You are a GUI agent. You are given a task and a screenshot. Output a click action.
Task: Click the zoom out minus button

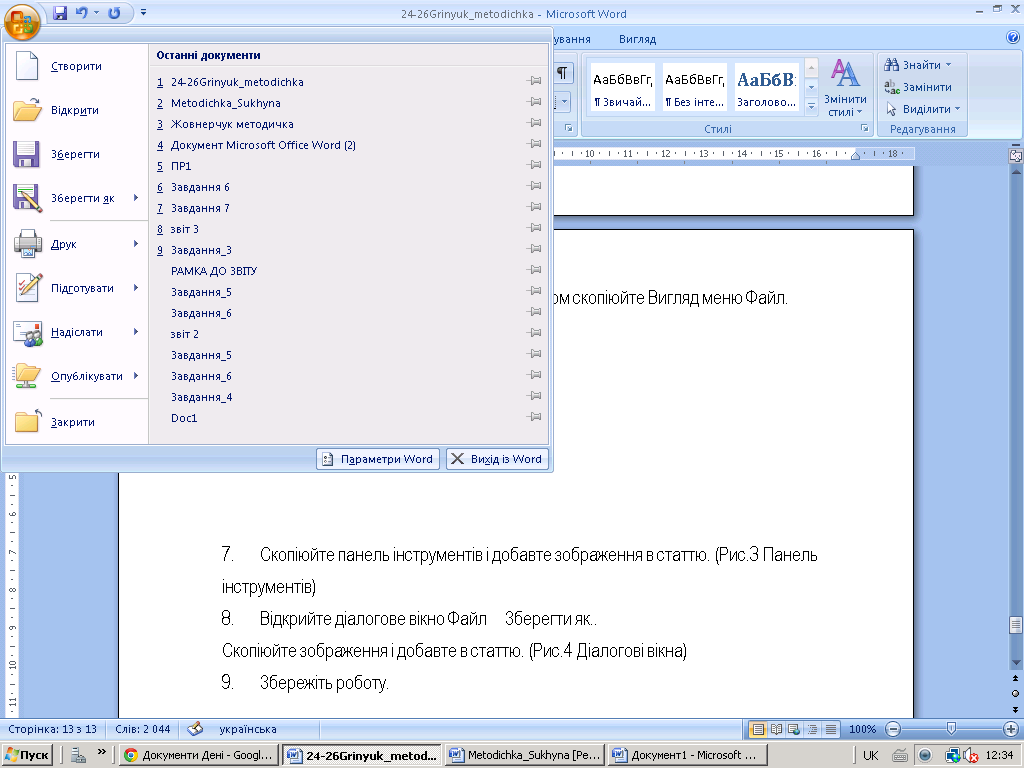893,729
